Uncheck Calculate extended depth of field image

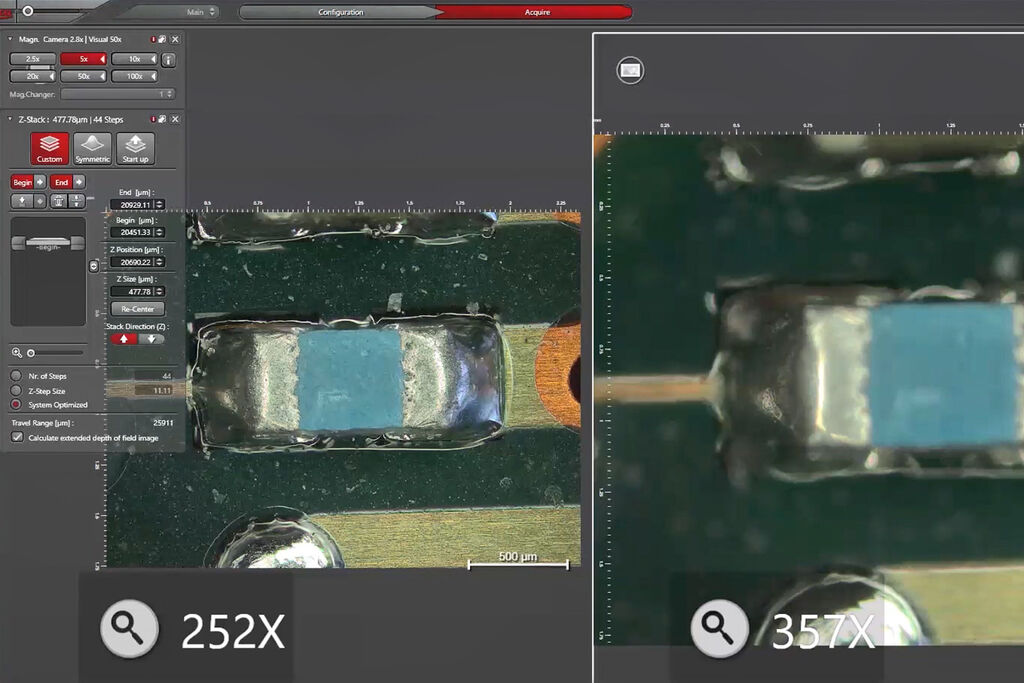click(17, 437)
